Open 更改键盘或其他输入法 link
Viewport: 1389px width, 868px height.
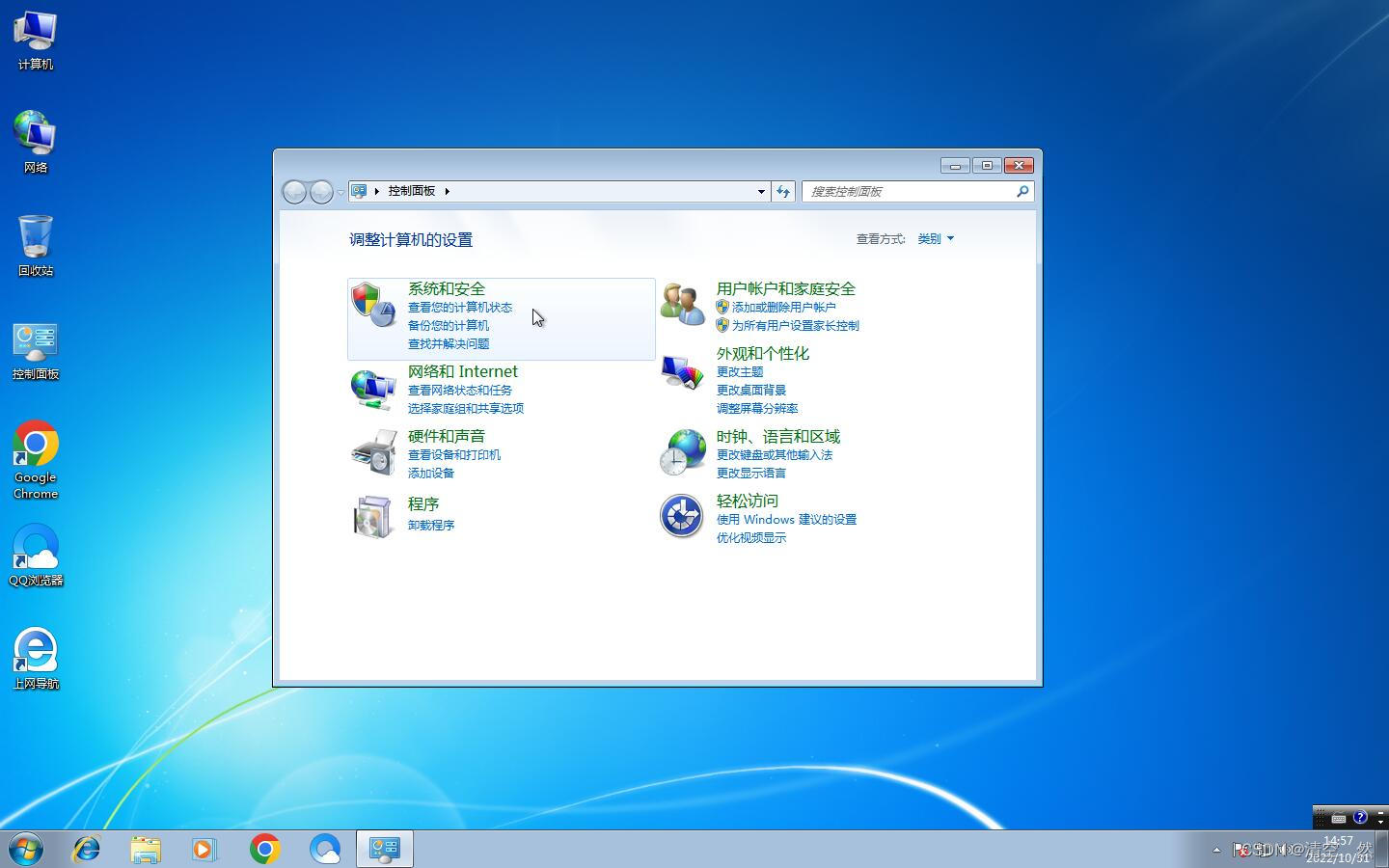pos(775,454)
